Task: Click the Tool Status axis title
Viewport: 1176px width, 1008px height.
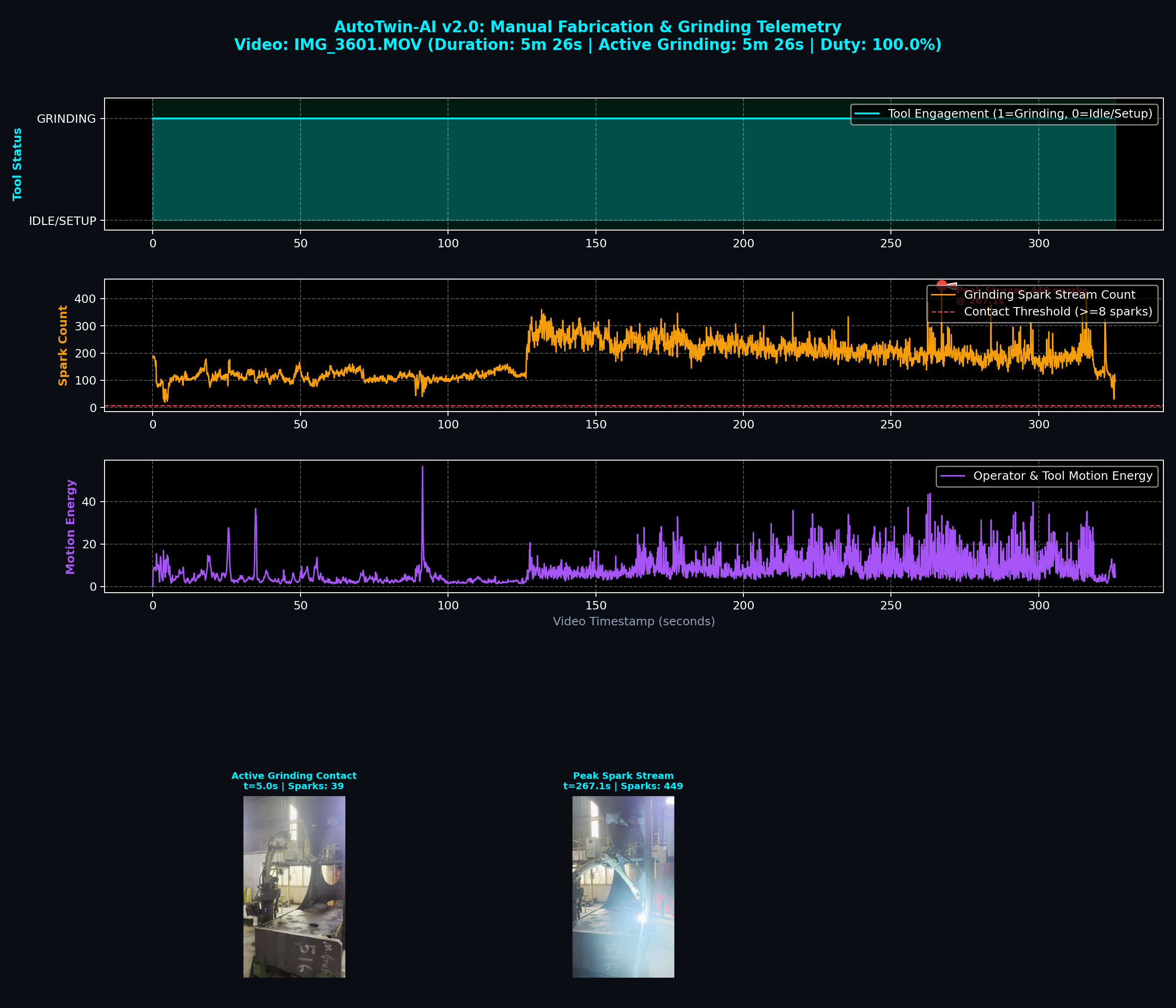Action: 17,164
